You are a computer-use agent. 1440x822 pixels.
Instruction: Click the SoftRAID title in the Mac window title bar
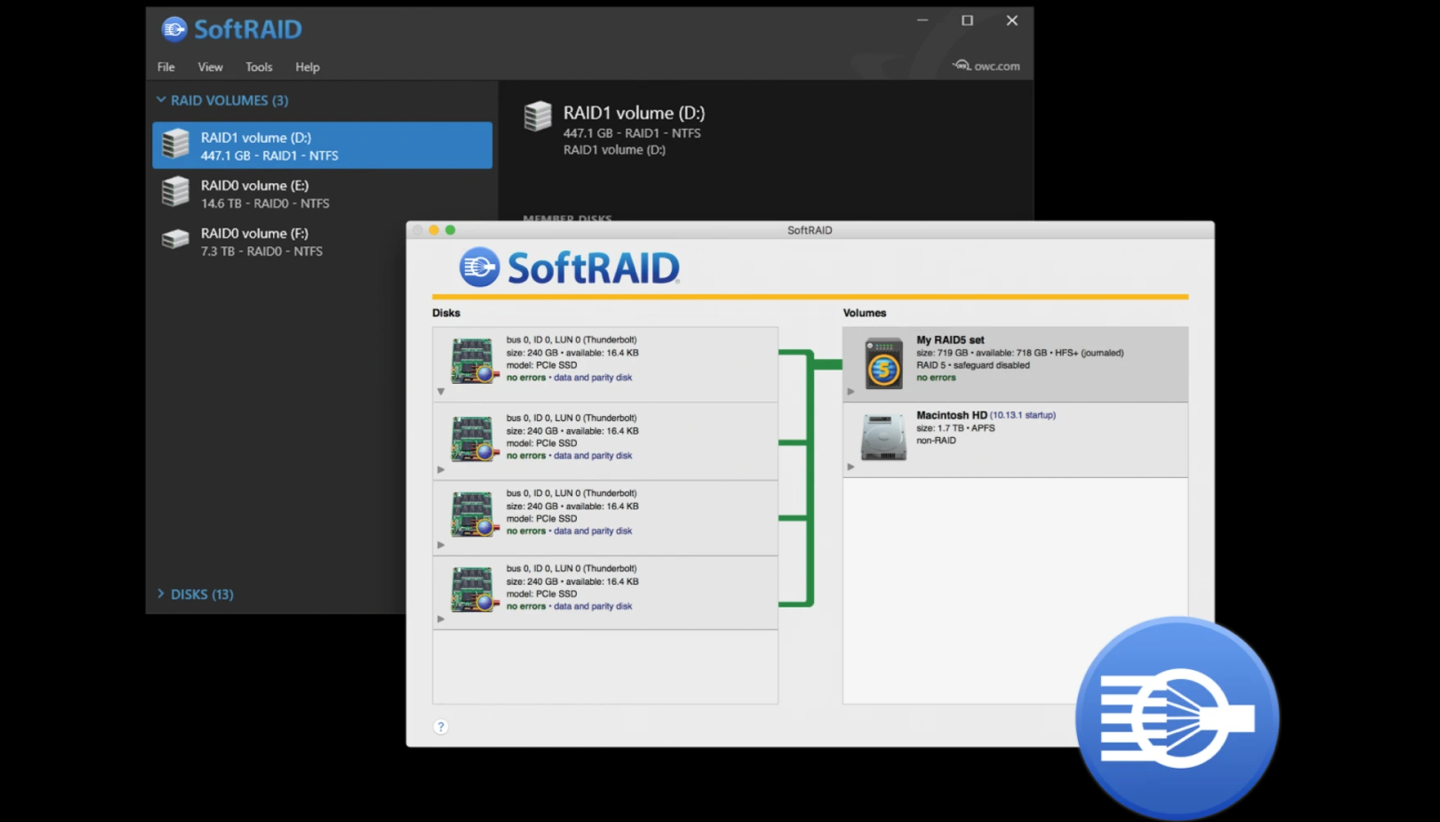pyautogui.click(x=810, y=230)
